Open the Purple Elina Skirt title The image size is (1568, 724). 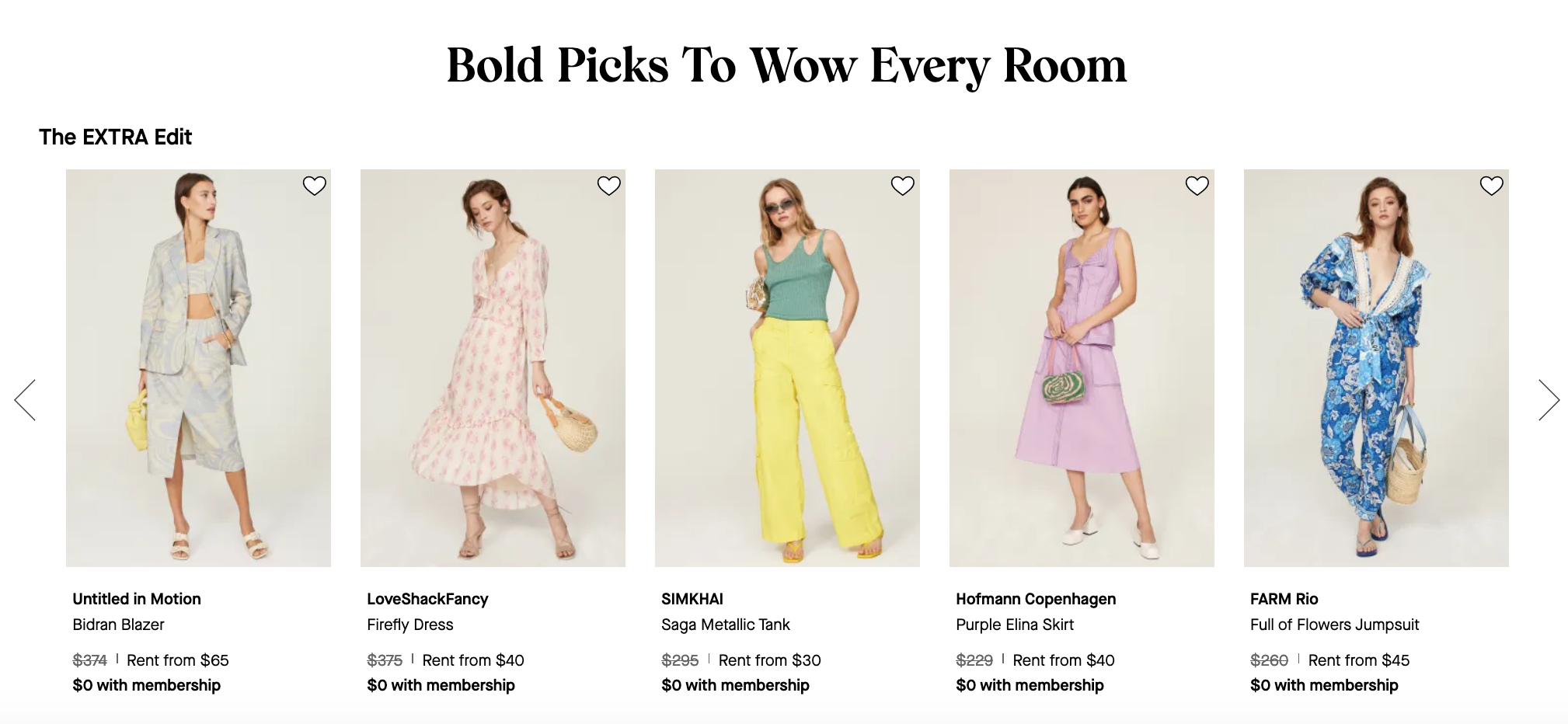(1015, 625)
